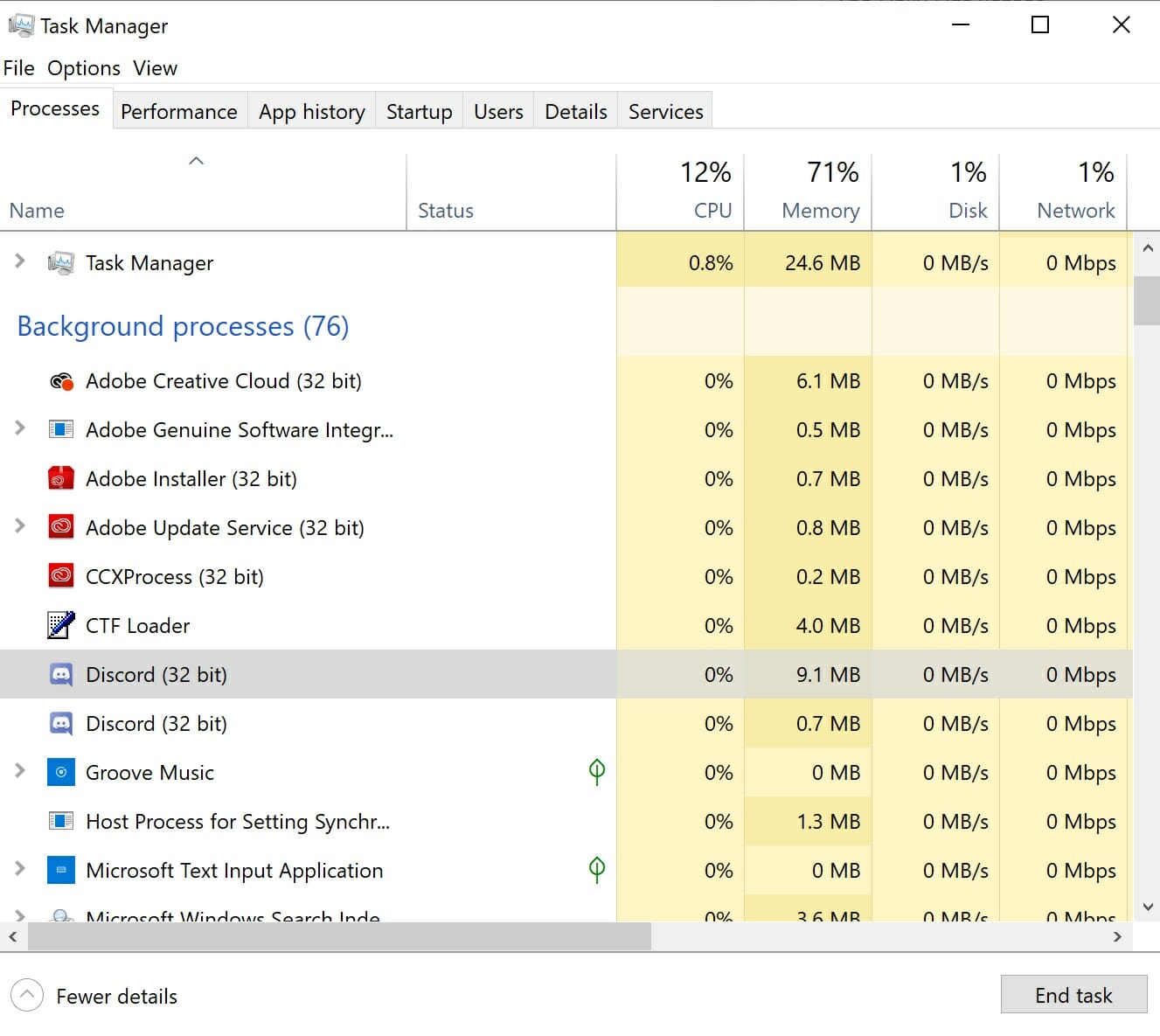1160x1036 pixels.
Task: Click the Adobe Installer icon
Action: (61, 478)
